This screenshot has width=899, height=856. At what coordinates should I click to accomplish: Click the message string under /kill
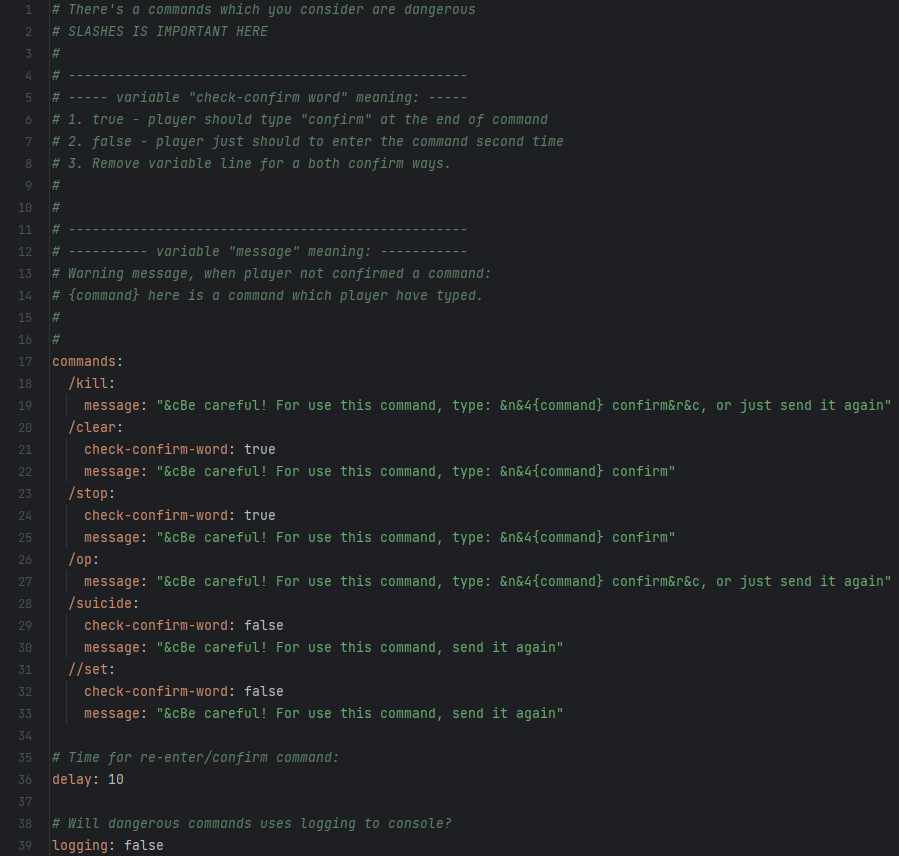click(x=523, y=405)
